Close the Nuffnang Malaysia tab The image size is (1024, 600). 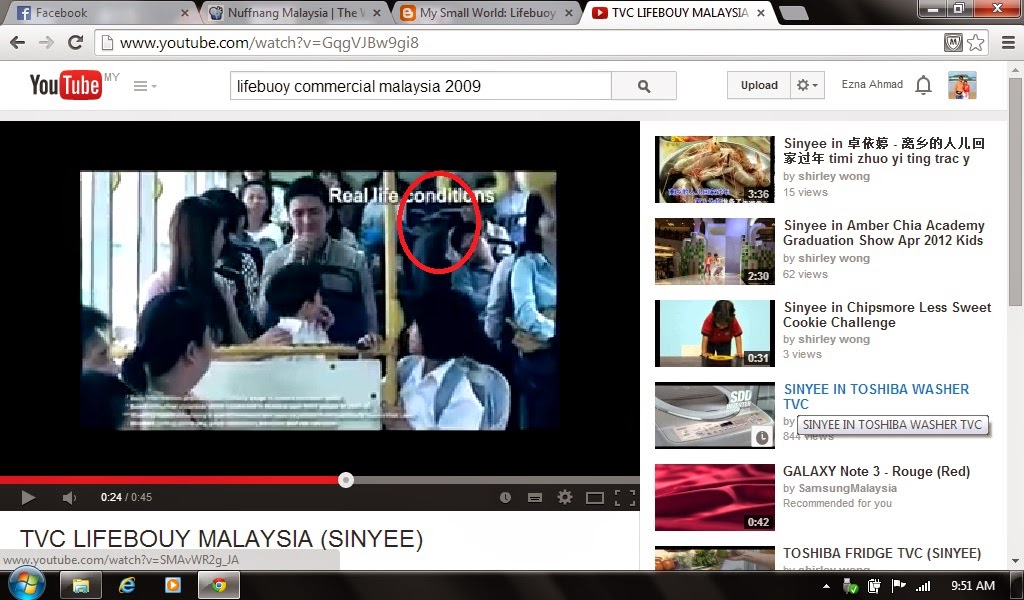point(377,13)
